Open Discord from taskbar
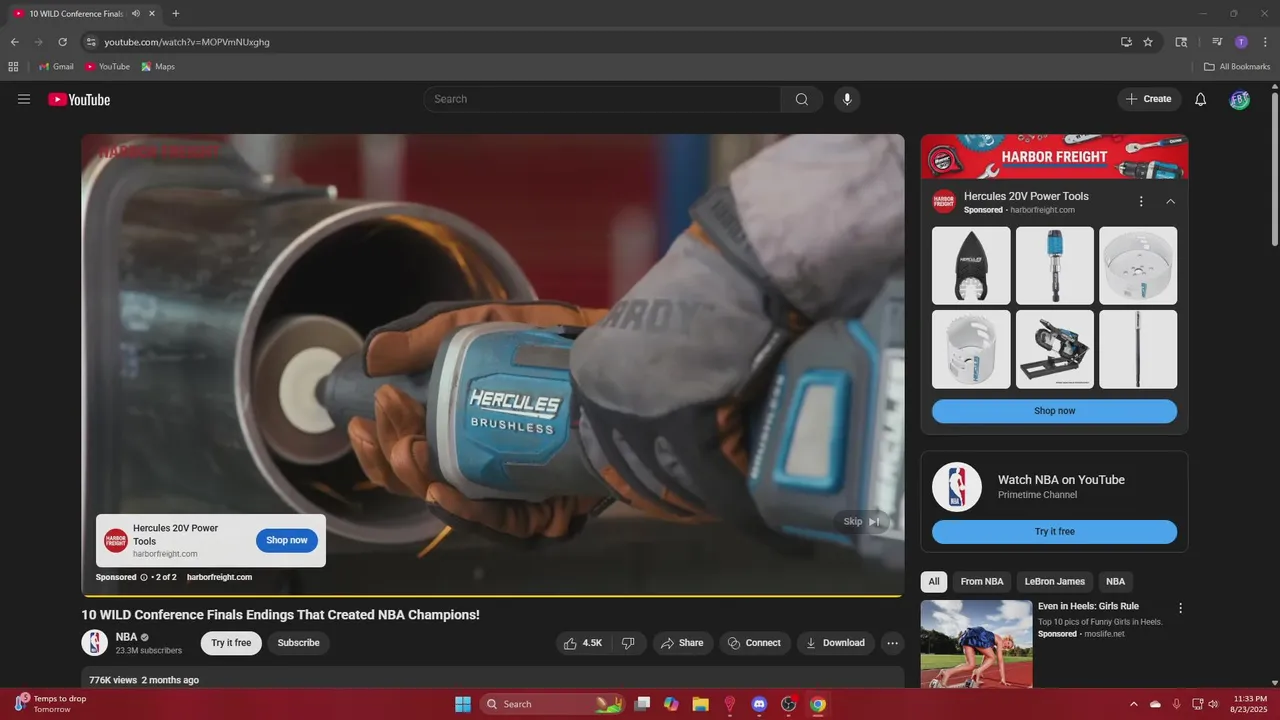 [x=759, y=704]
